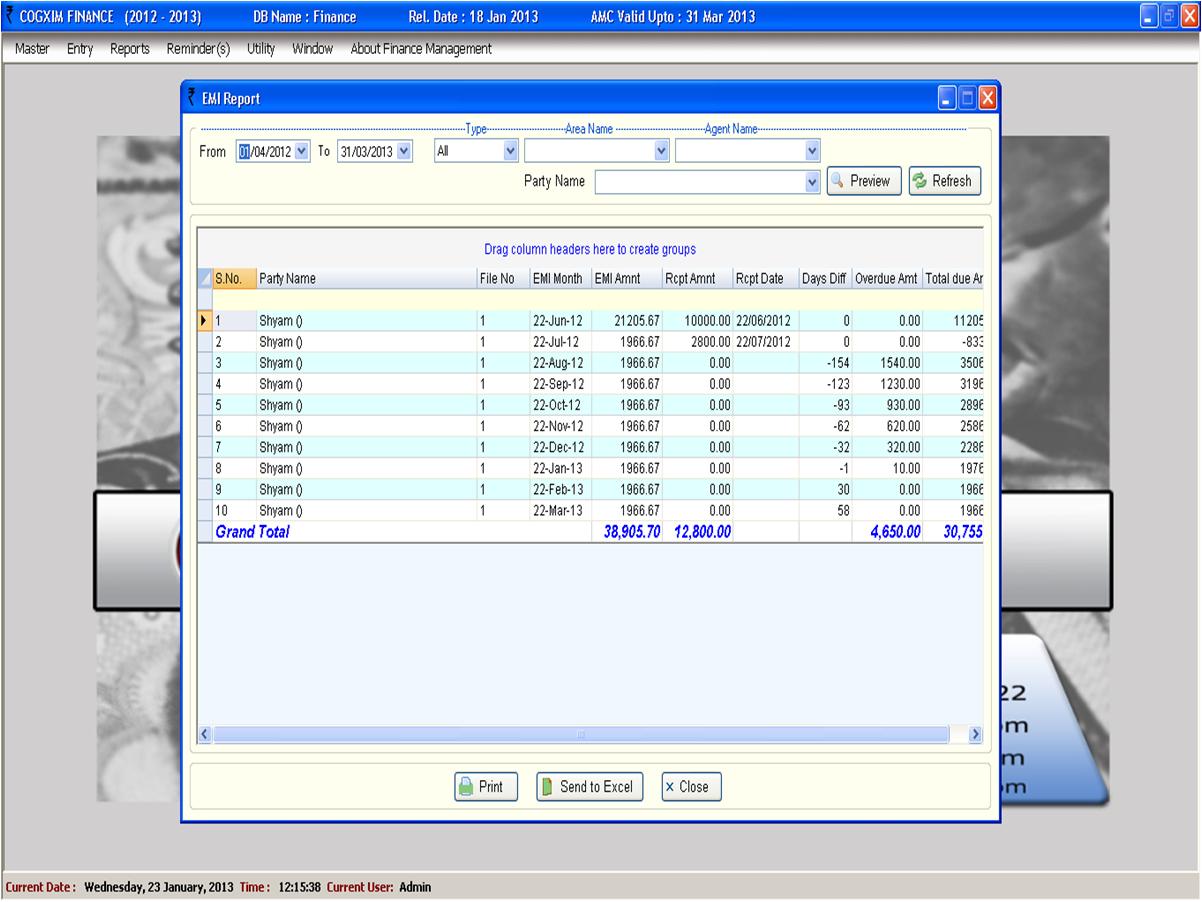The width and height of the screenshot is (1202, 902).
Task: Click the Print button
Action: (486, 787)
